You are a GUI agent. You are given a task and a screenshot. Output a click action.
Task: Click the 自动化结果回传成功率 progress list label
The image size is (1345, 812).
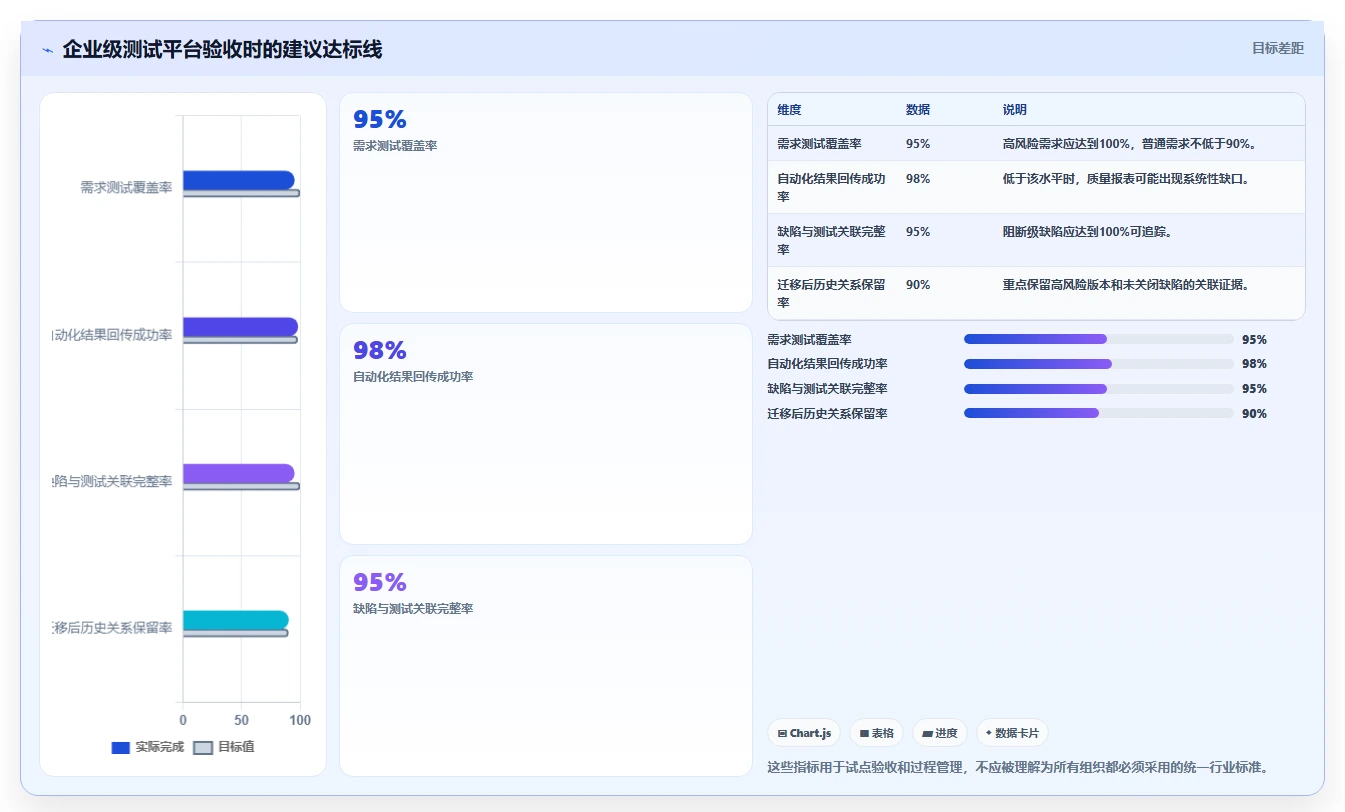tap(827, 364)
